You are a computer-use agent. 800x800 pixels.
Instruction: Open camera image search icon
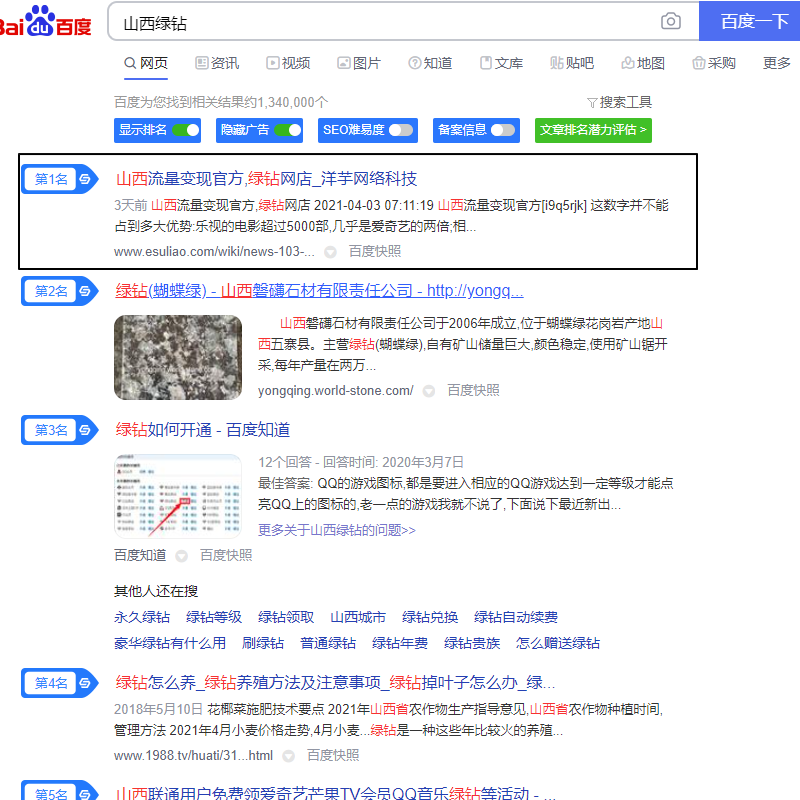tap(670, 21)
